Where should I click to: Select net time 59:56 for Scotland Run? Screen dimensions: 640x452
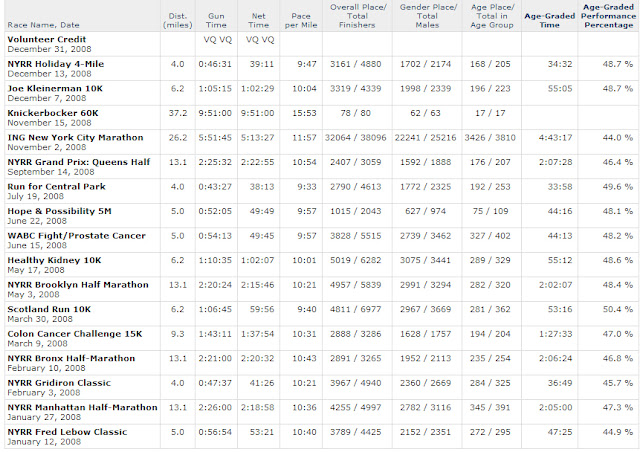[262, 309]
